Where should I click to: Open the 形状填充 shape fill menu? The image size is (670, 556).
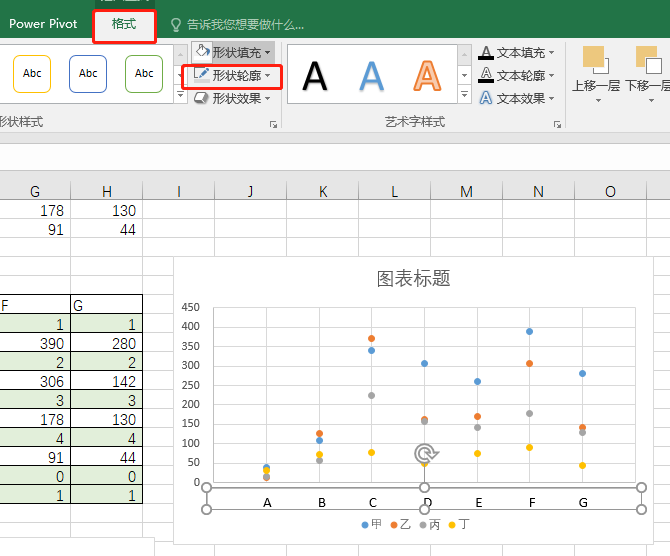[231, 51]
